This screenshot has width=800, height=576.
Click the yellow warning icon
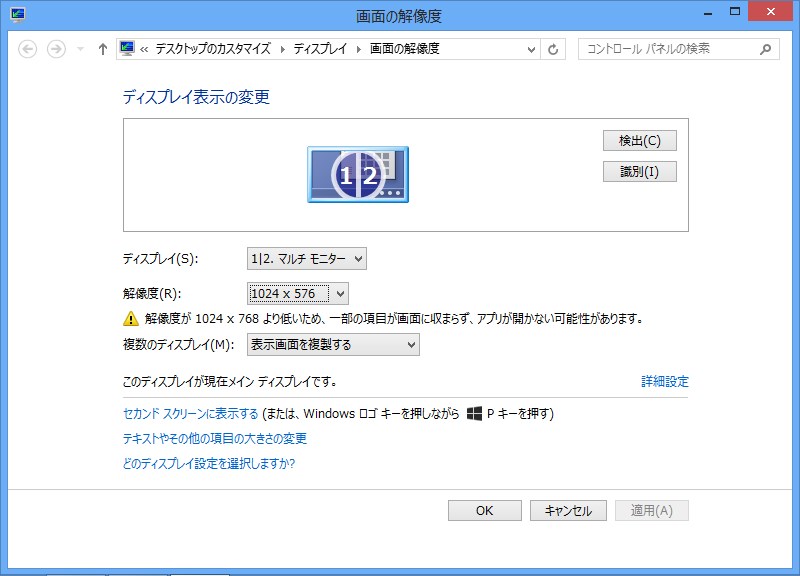pyautogui.click(x=130, y=319)
